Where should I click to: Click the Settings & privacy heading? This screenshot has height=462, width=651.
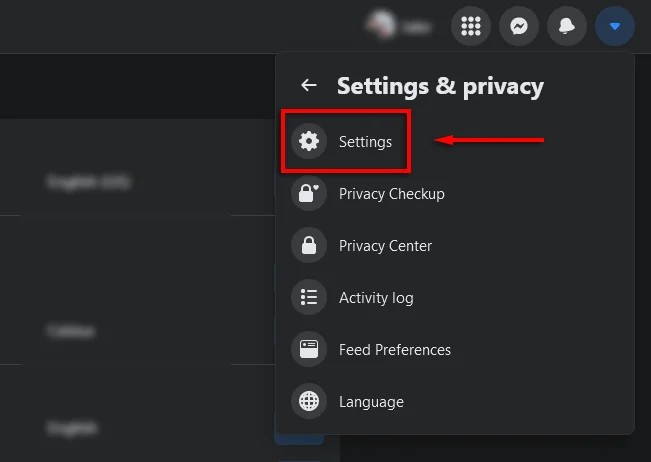(440, 86)
